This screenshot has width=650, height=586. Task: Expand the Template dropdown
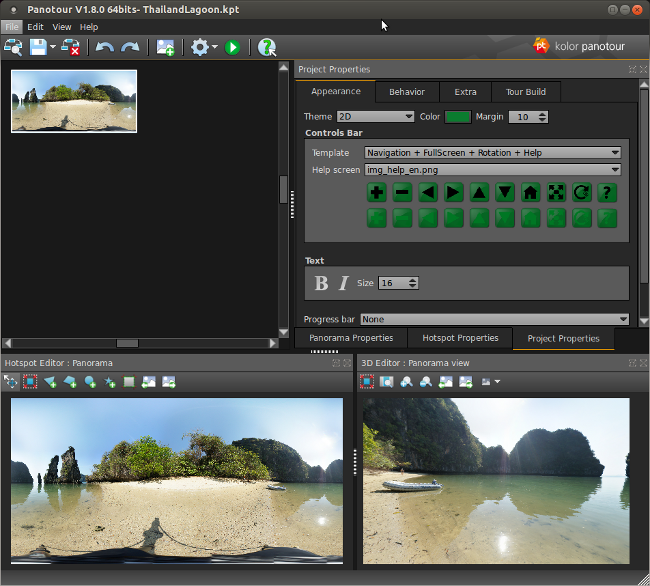point(492,153)
